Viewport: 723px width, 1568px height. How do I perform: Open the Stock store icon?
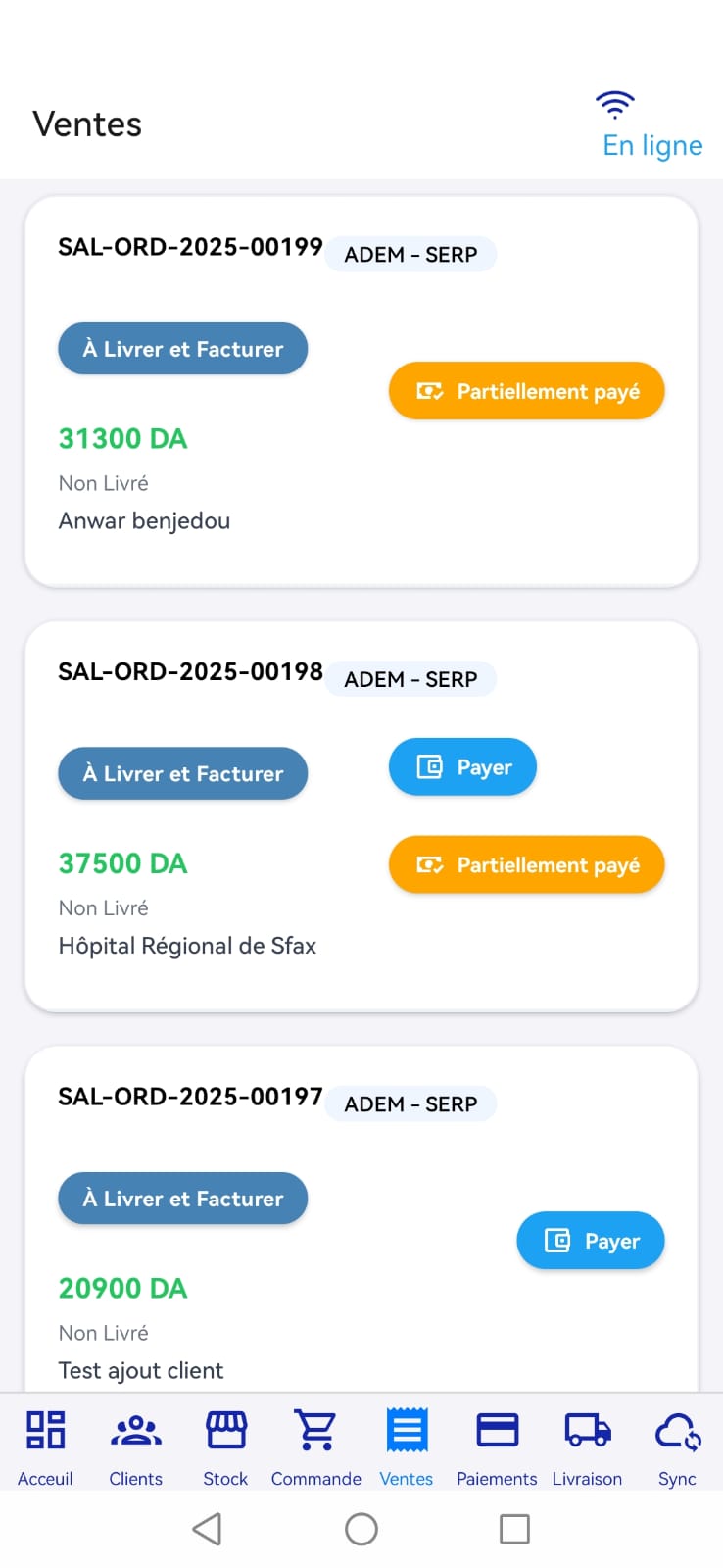pyautogui.click(x=225, y=1430)
